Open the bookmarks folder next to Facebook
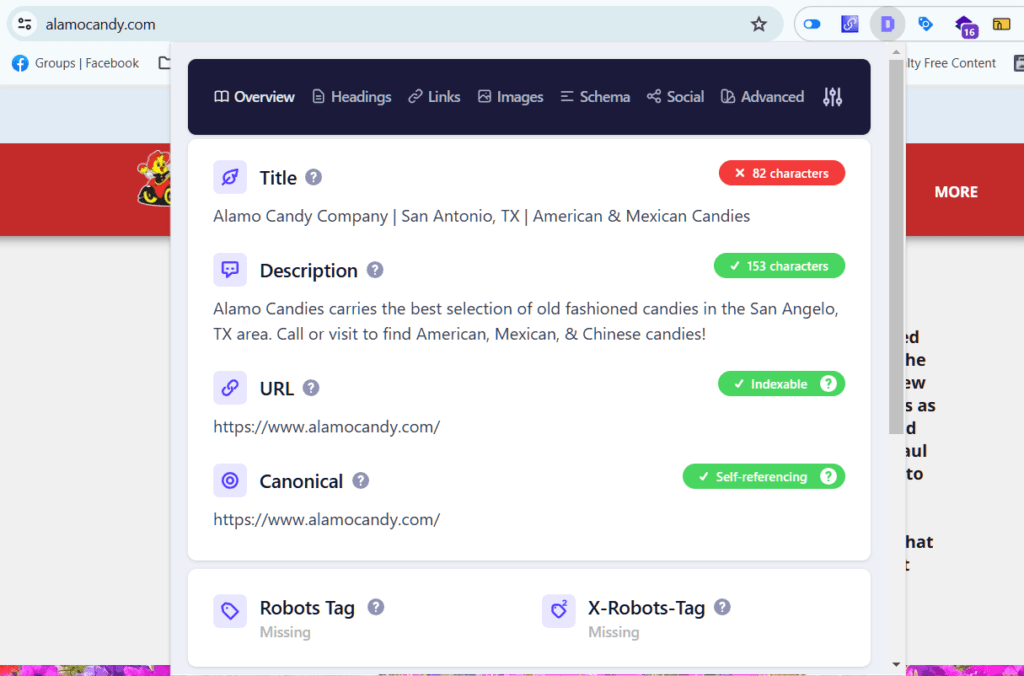This screenshot has height=676, width=1024. point(165,63)
